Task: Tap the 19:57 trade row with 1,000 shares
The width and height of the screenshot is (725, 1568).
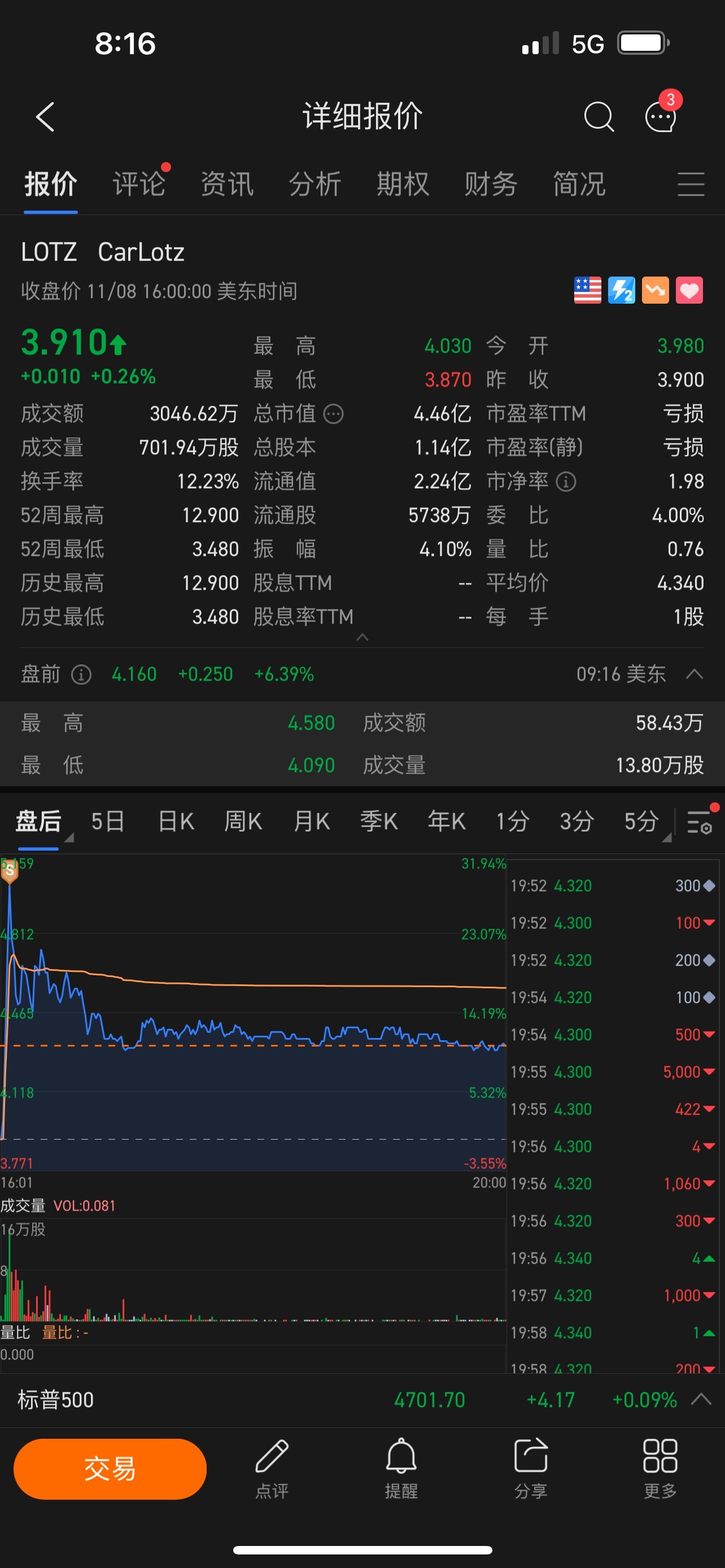Action: click(613, 1295)
